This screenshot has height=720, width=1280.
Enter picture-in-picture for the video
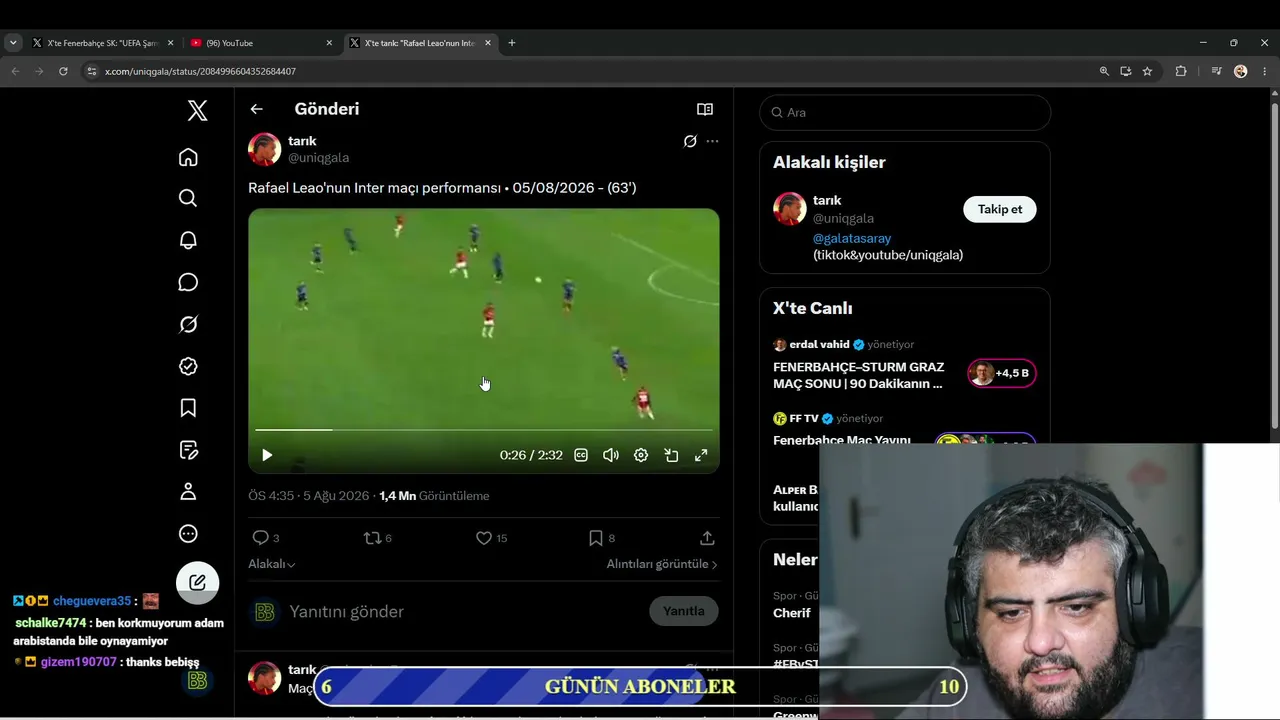point(671,455)
